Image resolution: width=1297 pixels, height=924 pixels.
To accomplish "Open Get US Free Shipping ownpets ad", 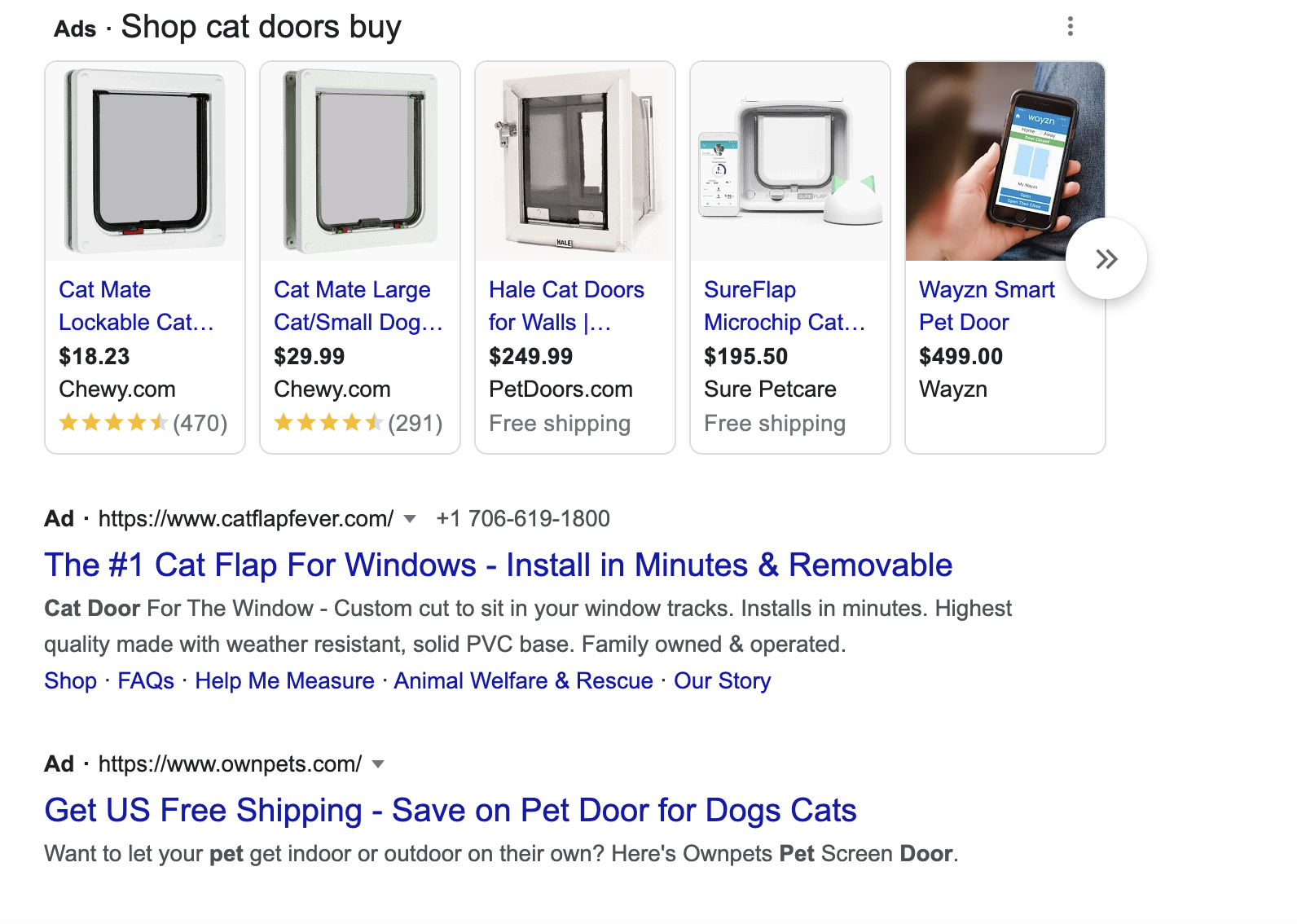I will [x=450, y=811].
